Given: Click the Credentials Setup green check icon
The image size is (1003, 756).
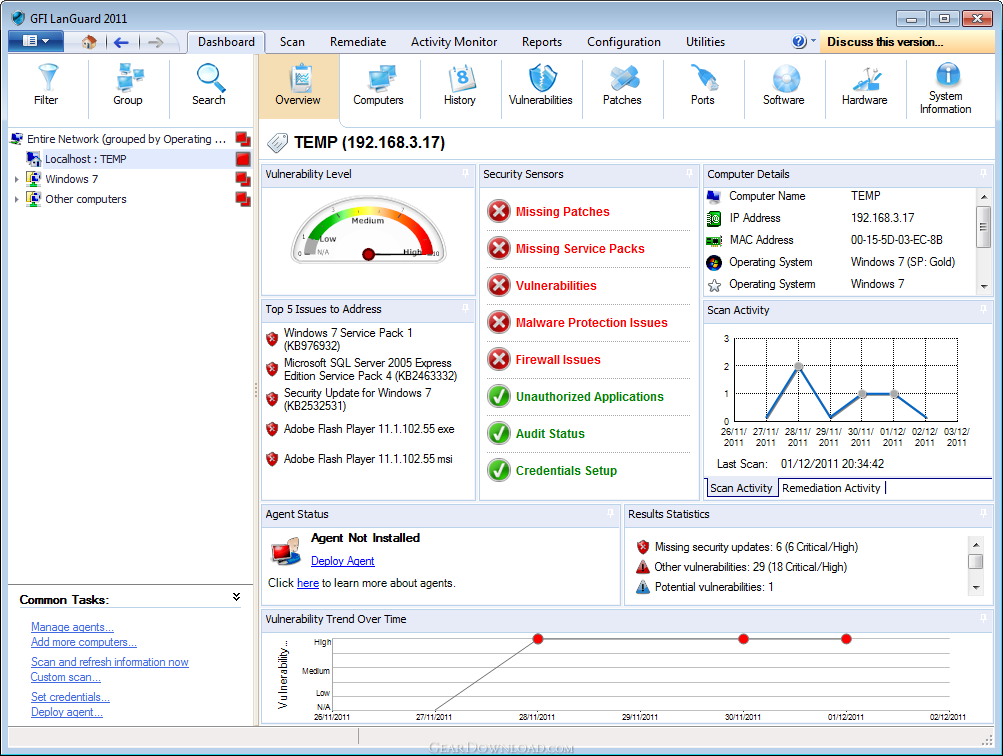Looking at the screenshot, I should (x=499, y=471).
